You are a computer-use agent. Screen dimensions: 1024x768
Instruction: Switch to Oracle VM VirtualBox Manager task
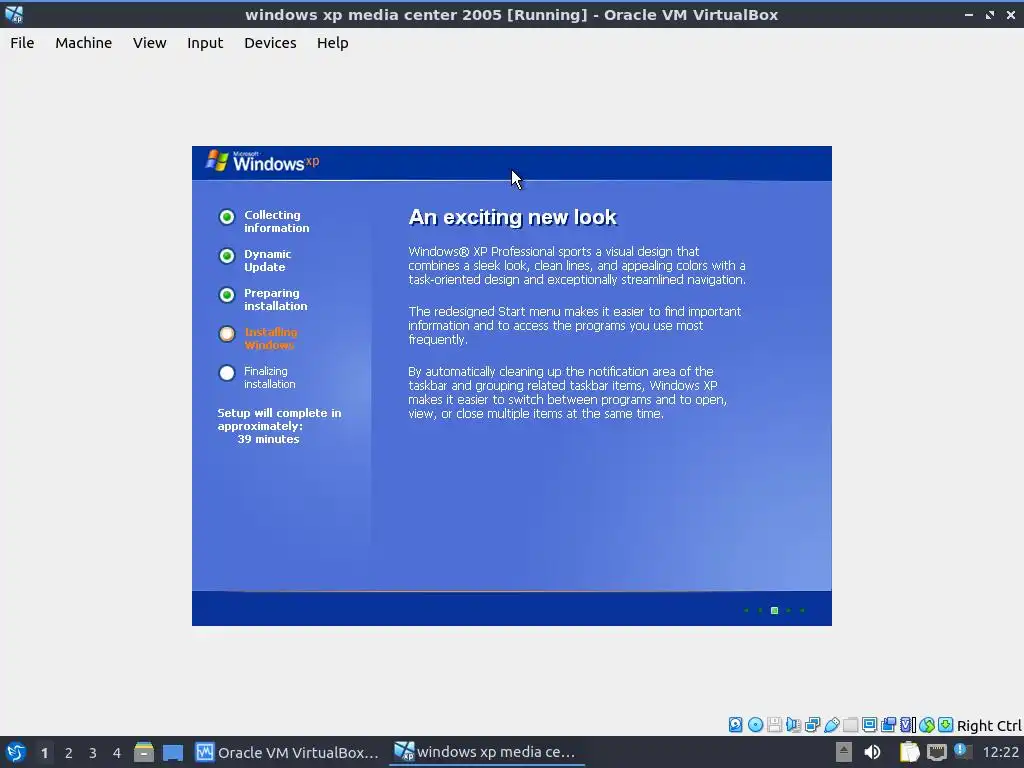(x=287, y=752)
